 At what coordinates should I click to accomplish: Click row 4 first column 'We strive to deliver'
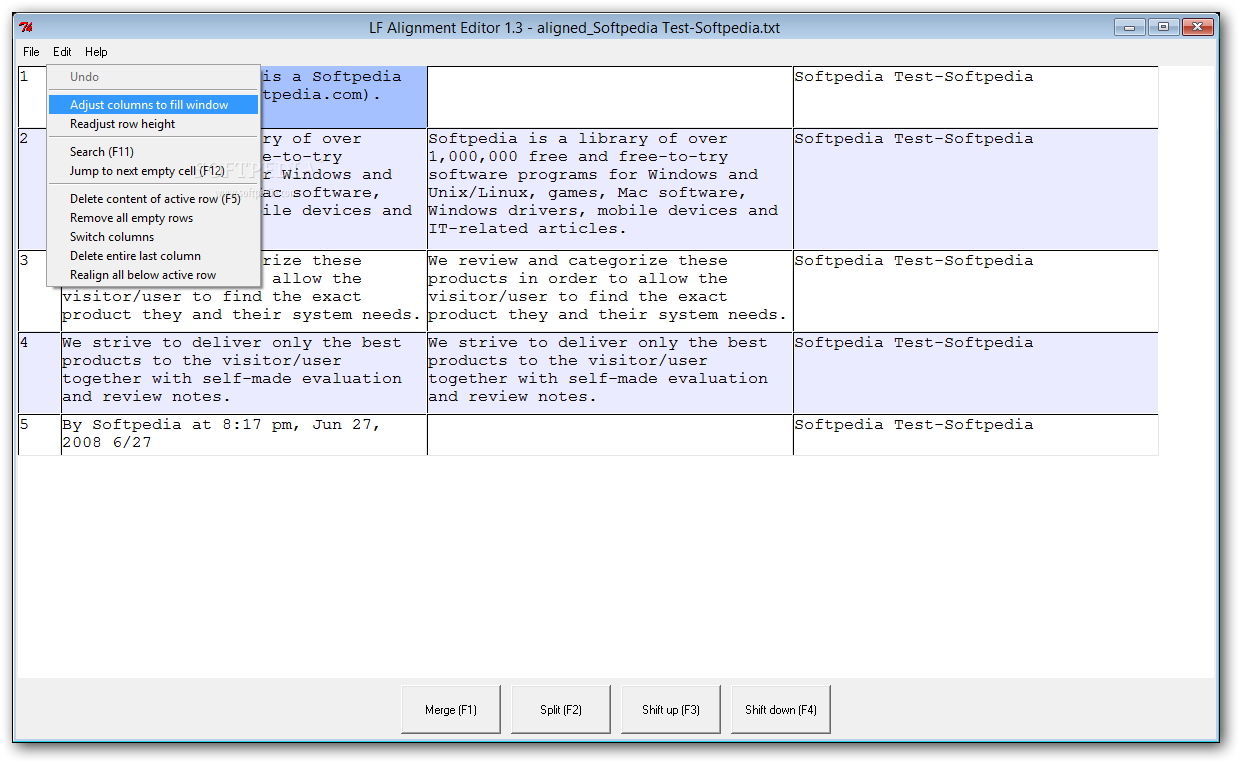coord(244,373)
